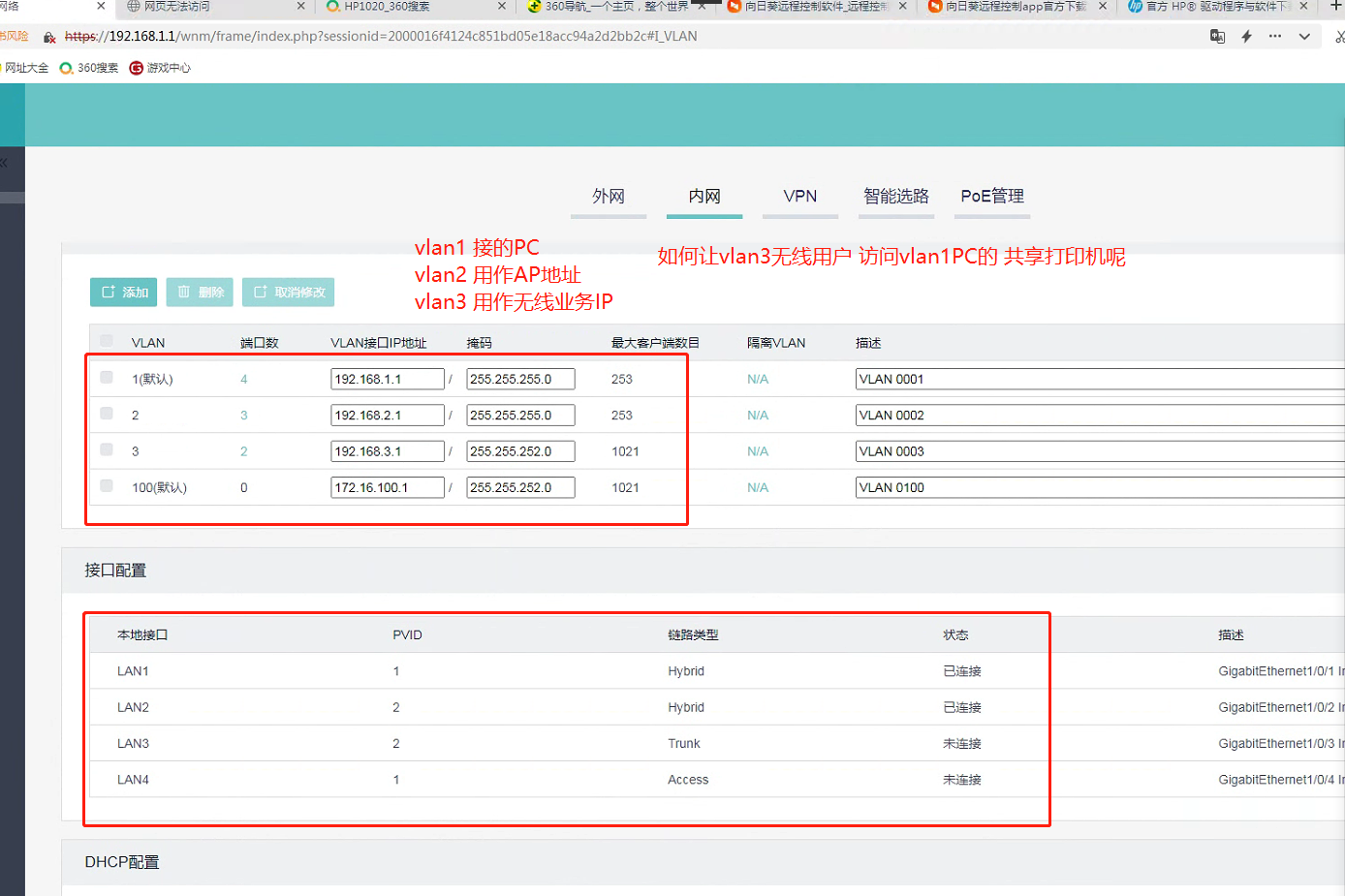
Task: Switch to the 网页无法访问 browser tab
Action: (215, 7)
